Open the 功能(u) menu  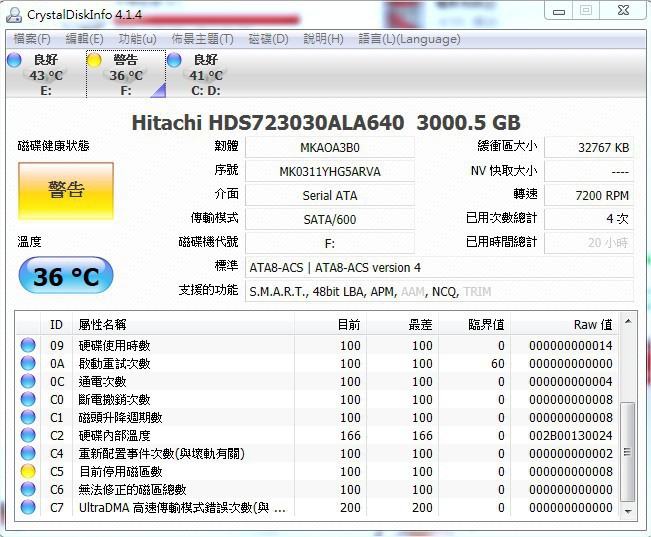tap(137, 39)
